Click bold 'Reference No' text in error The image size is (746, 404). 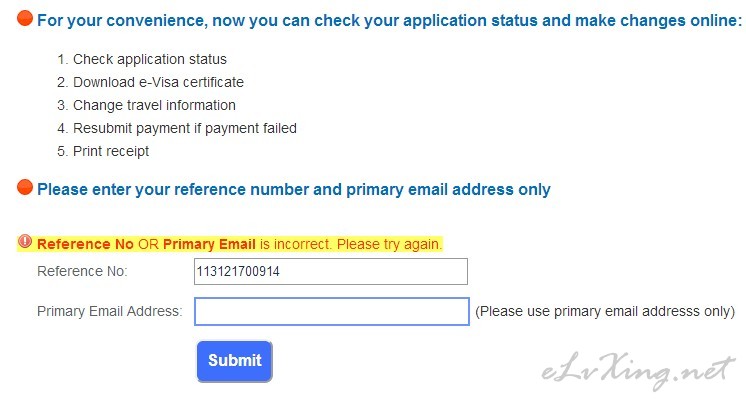(x=85, y=244)
